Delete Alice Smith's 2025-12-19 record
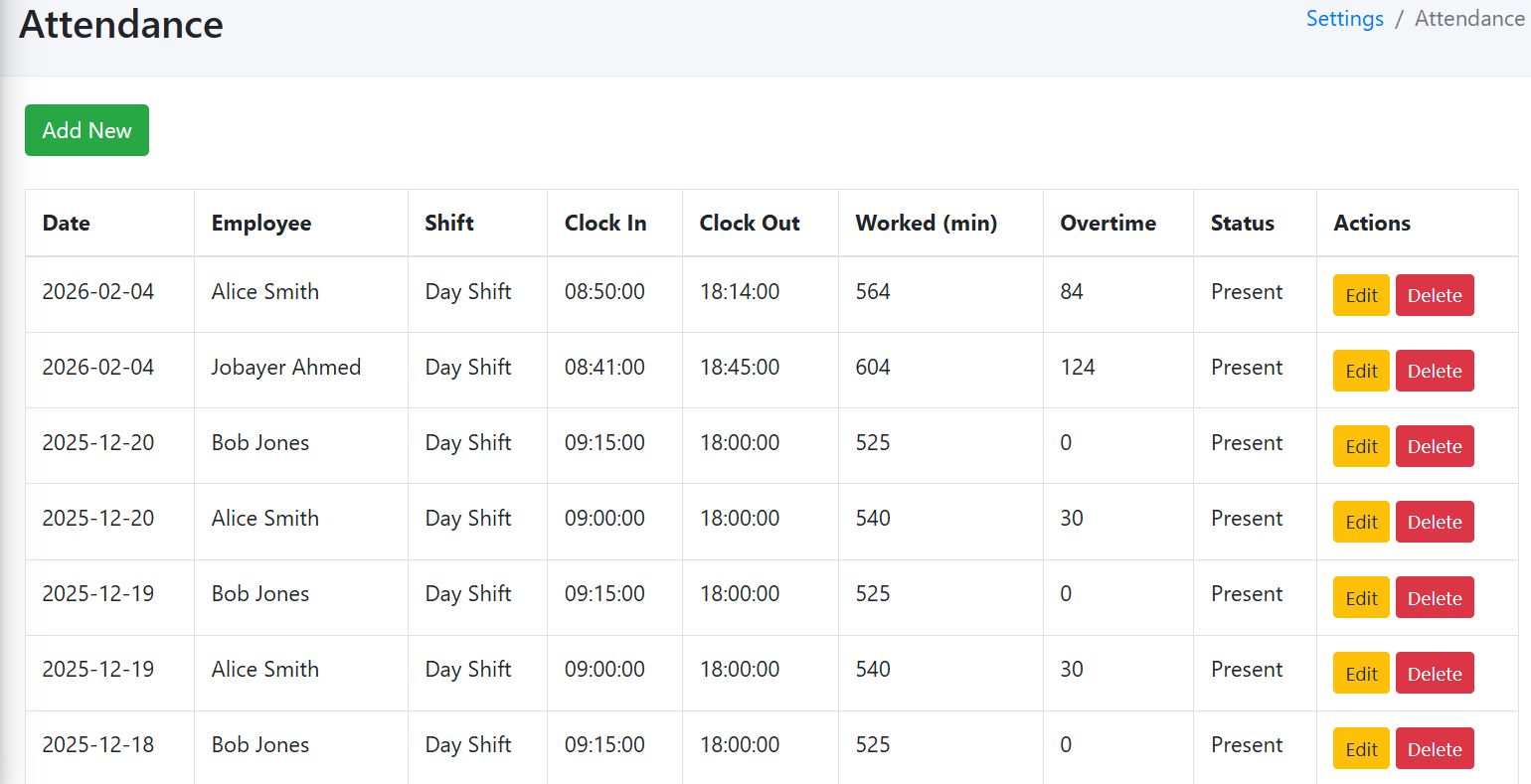This screenshot has height=784, width=1531. click(x=1434, y=674)
